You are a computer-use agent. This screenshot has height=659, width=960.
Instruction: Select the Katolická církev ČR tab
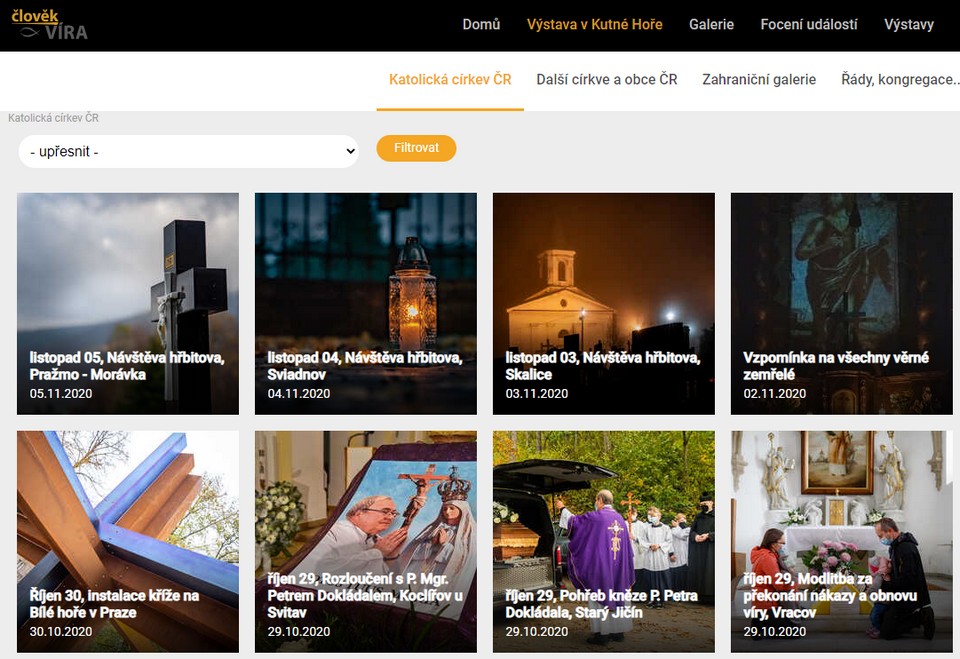450,80
